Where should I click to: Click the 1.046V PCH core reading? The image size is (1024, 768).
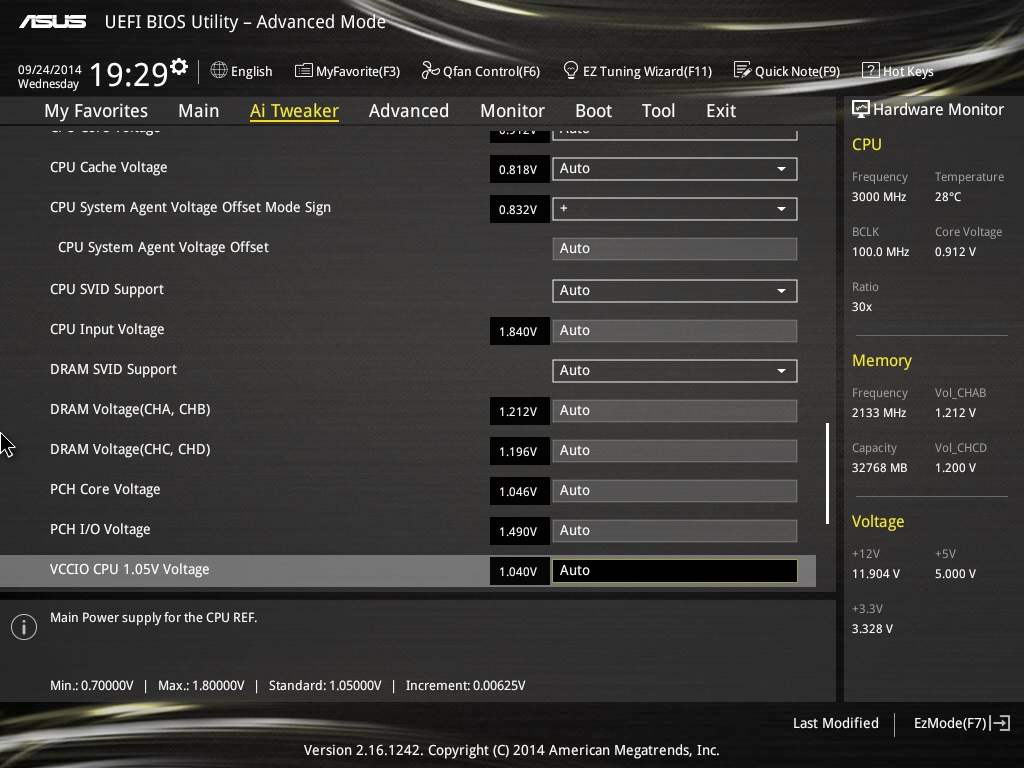click(x=518, y=492)
